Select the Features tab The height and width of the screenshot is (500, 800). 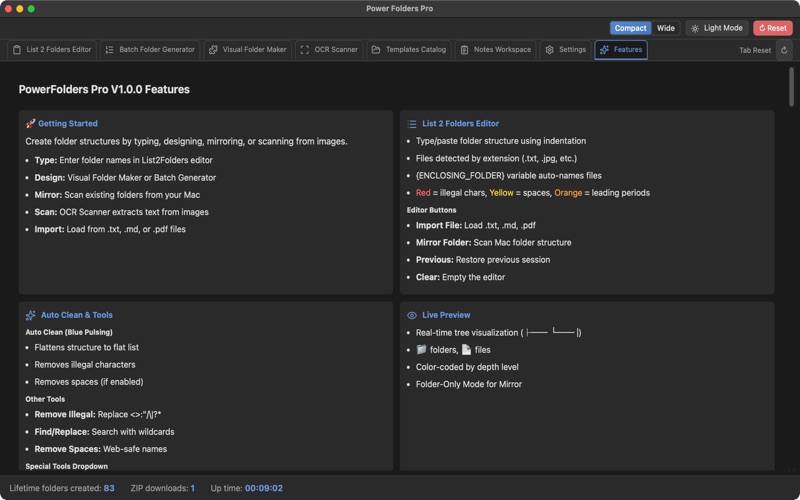tap(621, 50)
